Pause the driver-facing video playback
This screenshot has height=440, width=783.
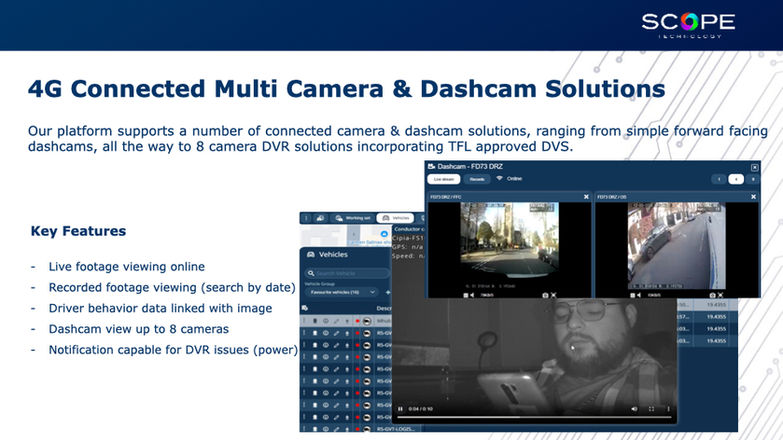400,409
